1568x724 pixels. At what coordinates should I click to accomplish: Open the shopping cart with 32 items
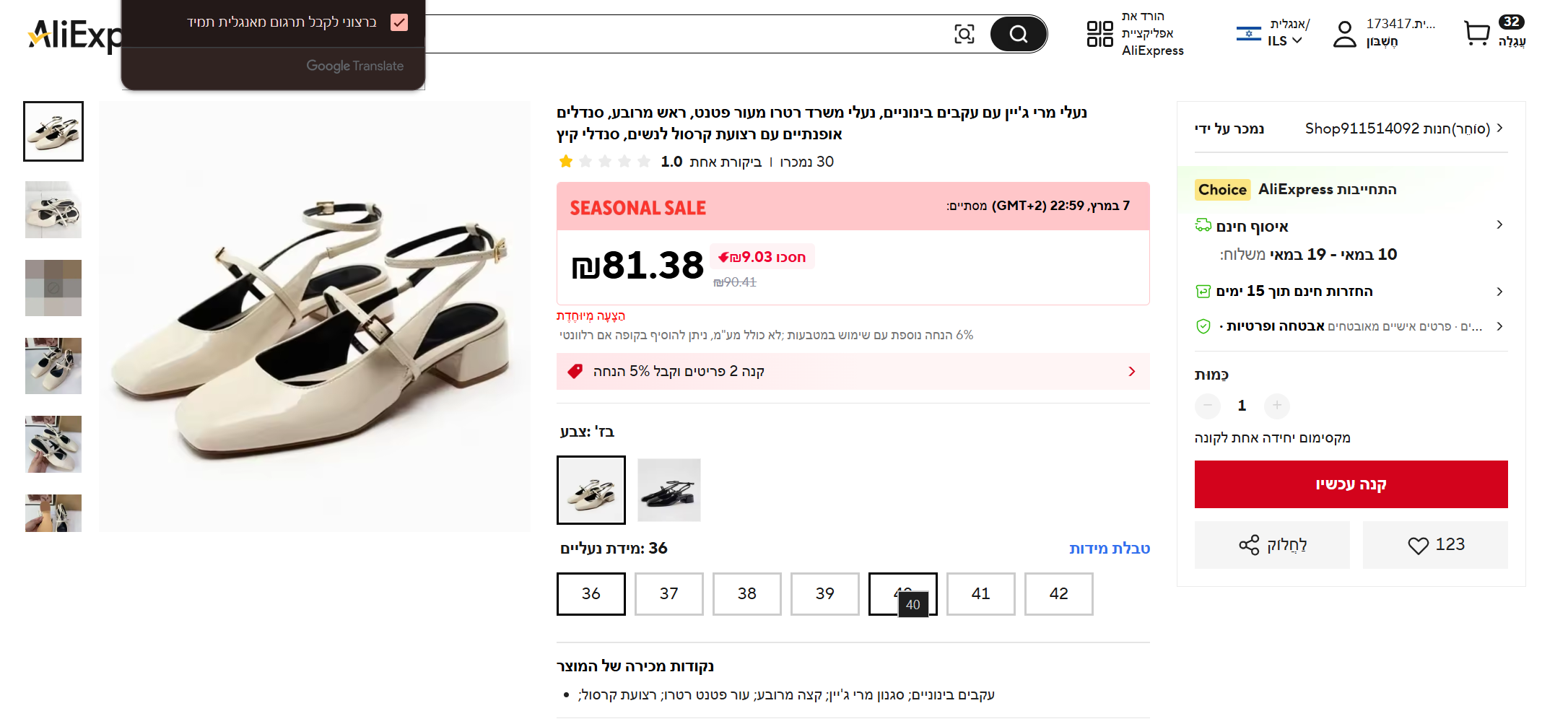[1477, 33]
